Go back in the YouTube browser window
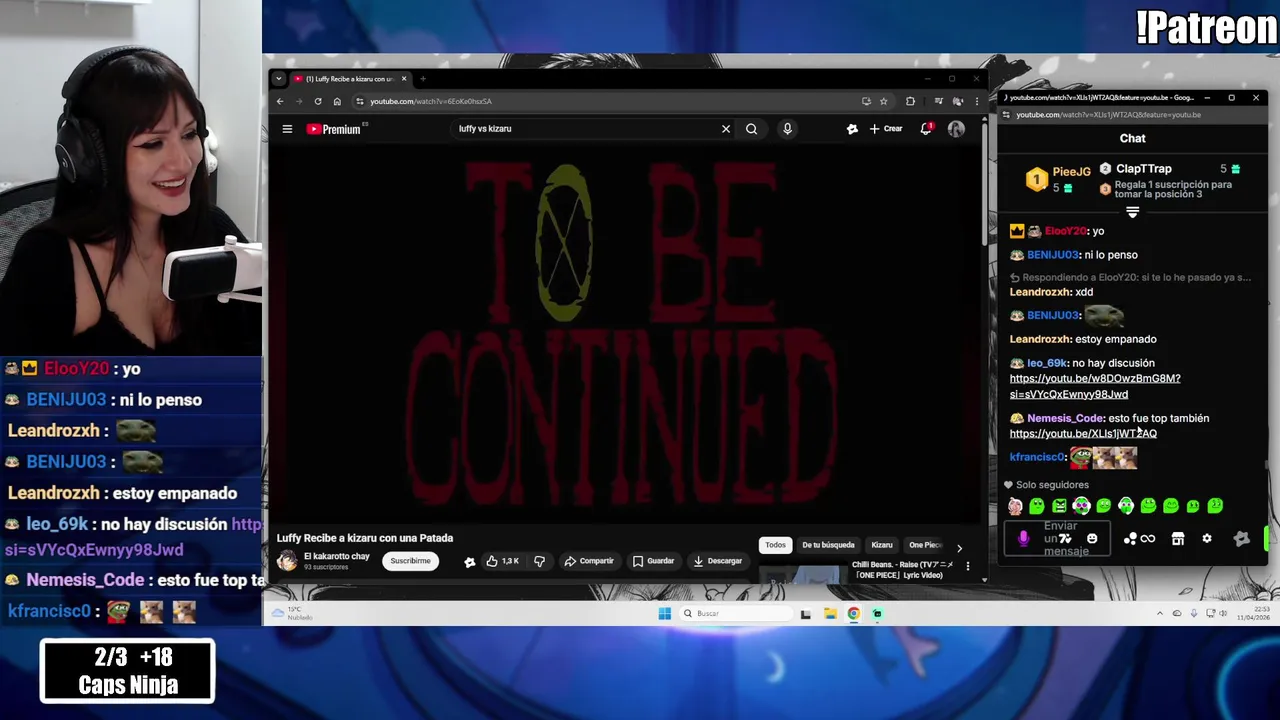 [x=280, y=101]
